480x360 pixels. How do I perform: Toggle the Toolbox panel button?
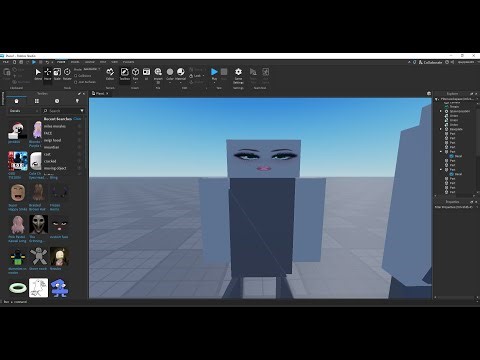[x=125, y=74]
